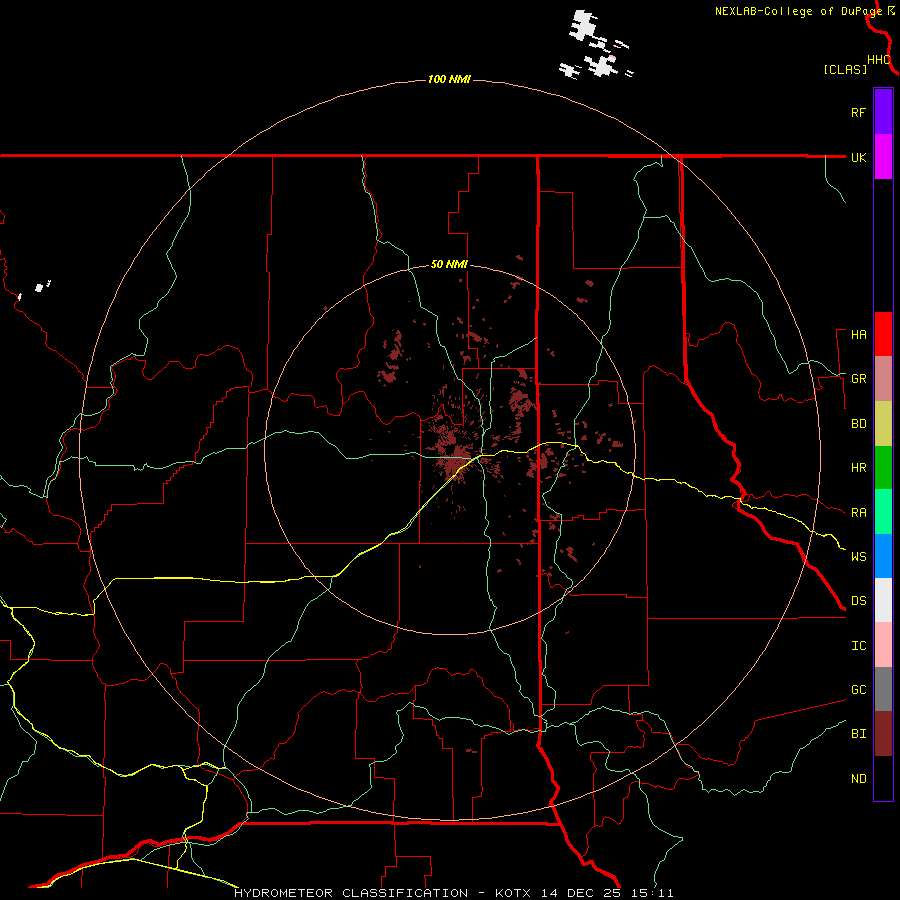
Task: Select the GR graupel color swatch
Action: click(883, 379)
